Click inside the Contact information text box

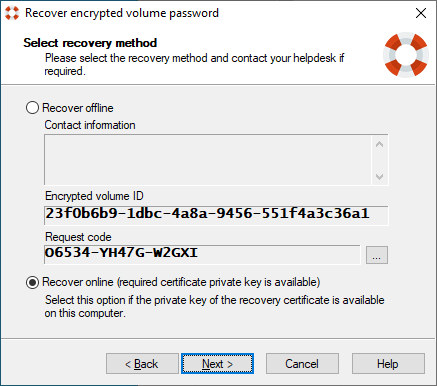click(x=208, y=160)
